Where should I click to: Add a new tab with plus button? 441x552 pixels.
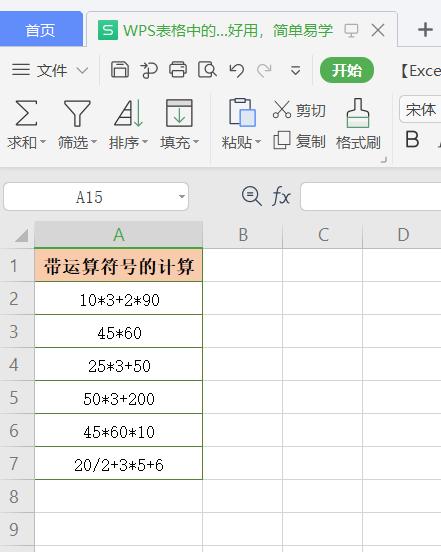[x=425, y=30]
